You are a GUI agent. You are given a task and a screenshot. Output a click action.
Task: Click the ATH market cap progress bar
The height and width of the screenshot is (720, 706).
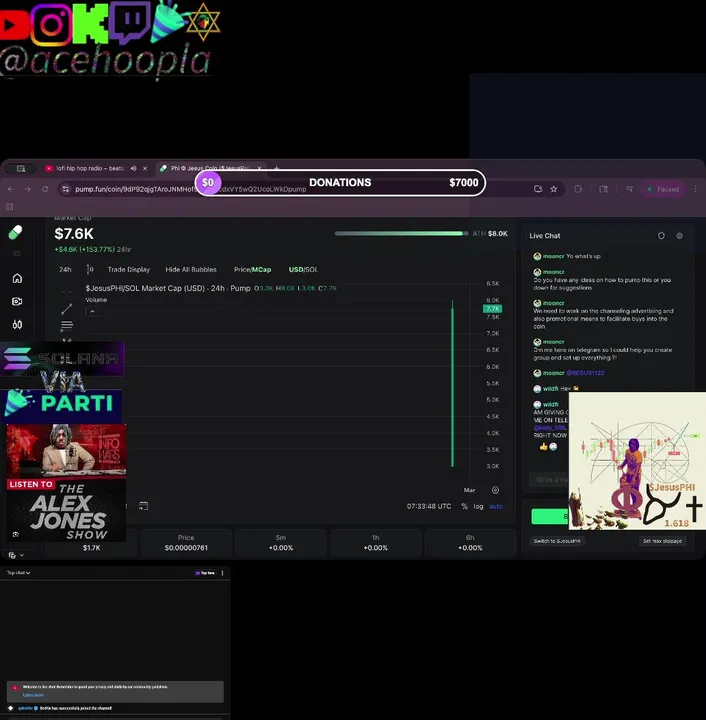(x=401, y=234)
